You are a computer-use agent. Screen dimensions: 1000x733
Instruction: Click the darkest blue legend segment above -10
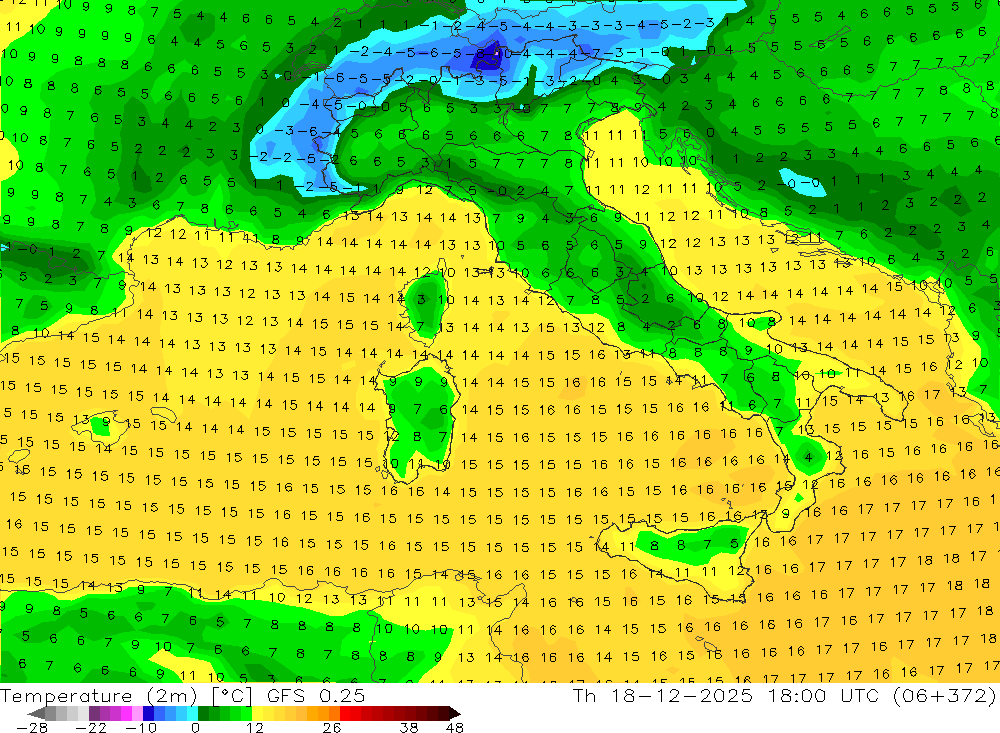(148, 713)
